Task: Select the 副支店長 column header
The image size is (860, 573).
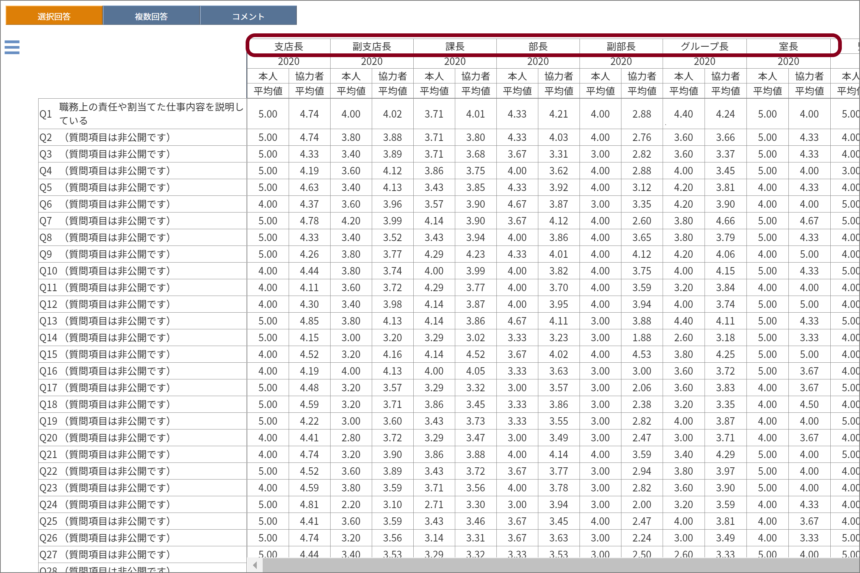Action: (x=371, y=46)
